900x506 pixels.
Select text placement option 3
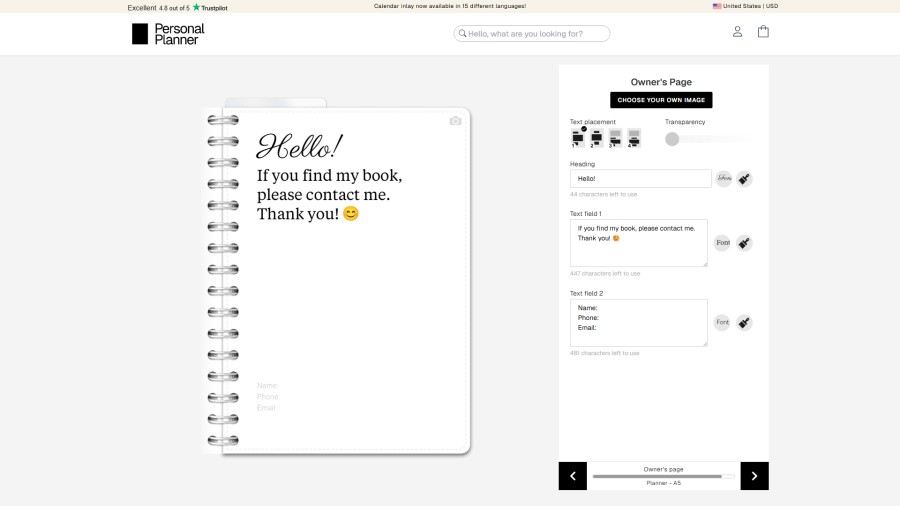point(615,138)
